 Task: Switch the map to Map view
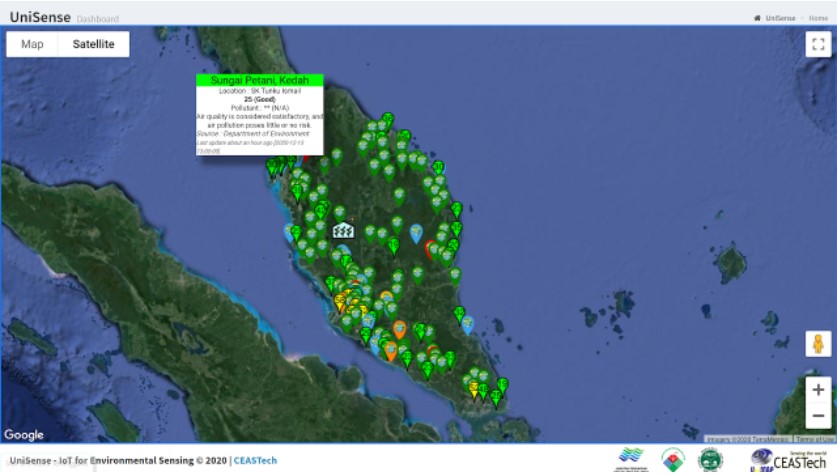(x=32, y=44)
